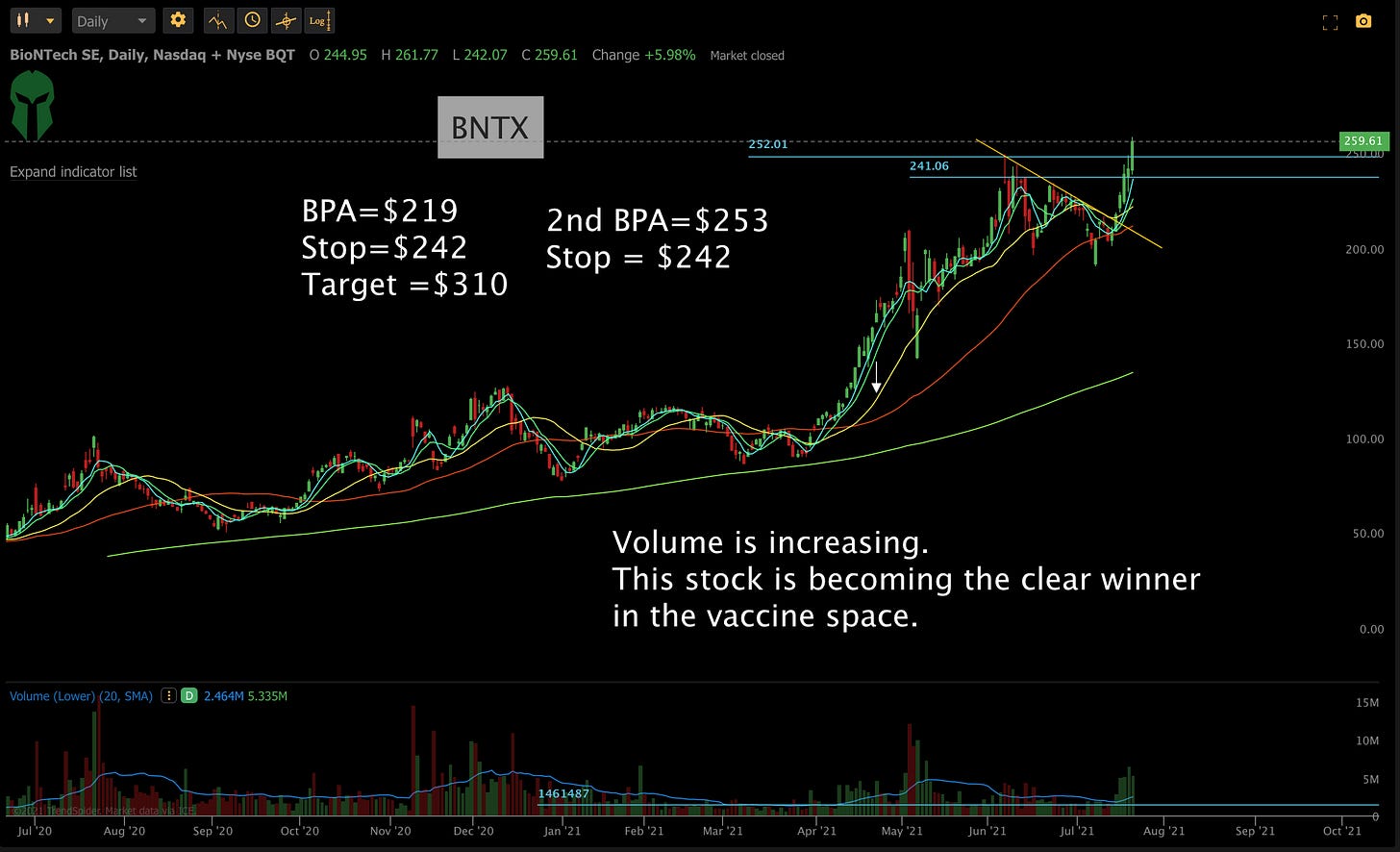Click the BioNTech SE chart title
The image size is (1400, 852).
(x=152, y=55)
